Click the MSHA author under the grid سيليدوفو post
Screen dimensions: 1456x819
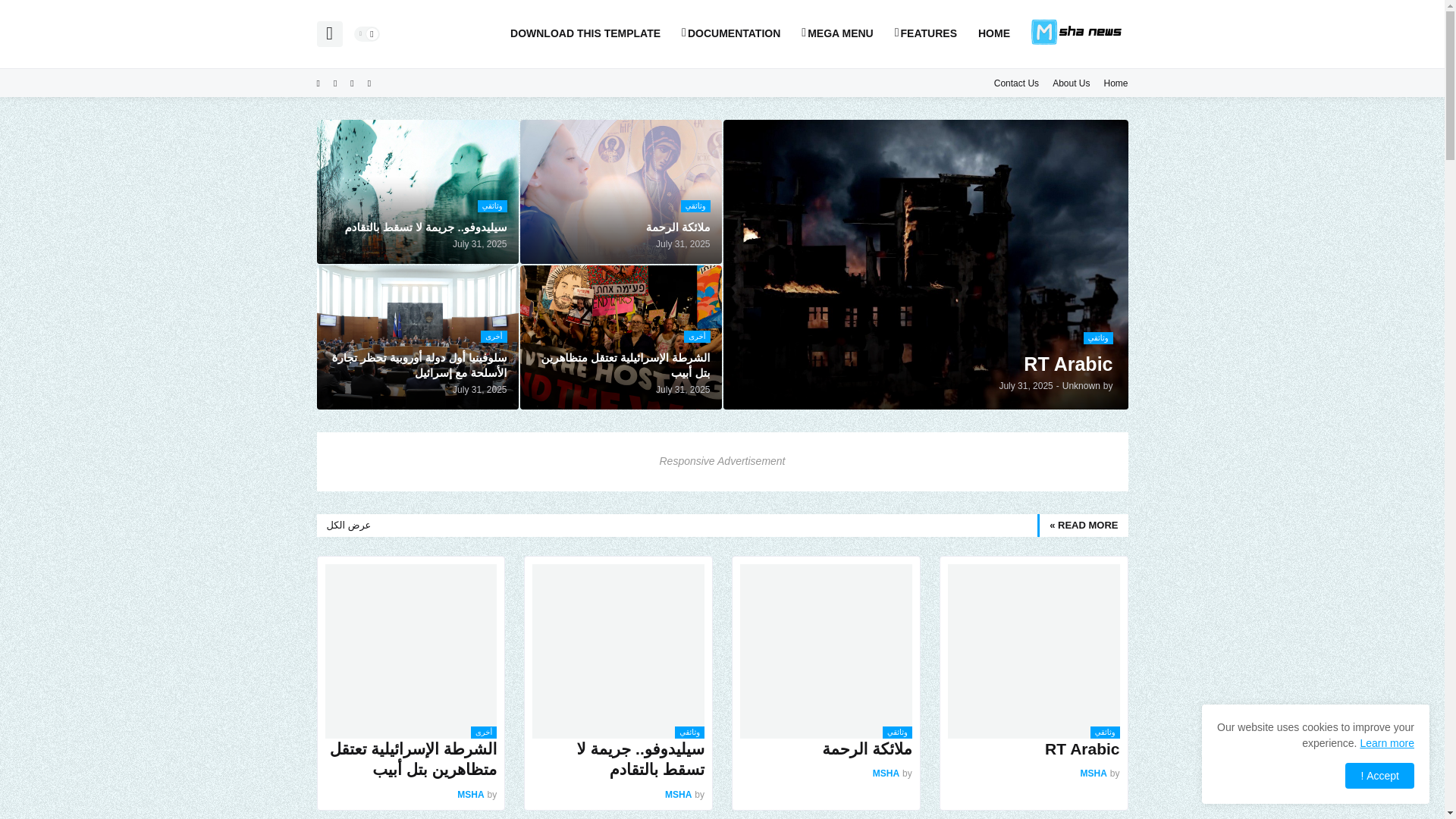[678, 795]
